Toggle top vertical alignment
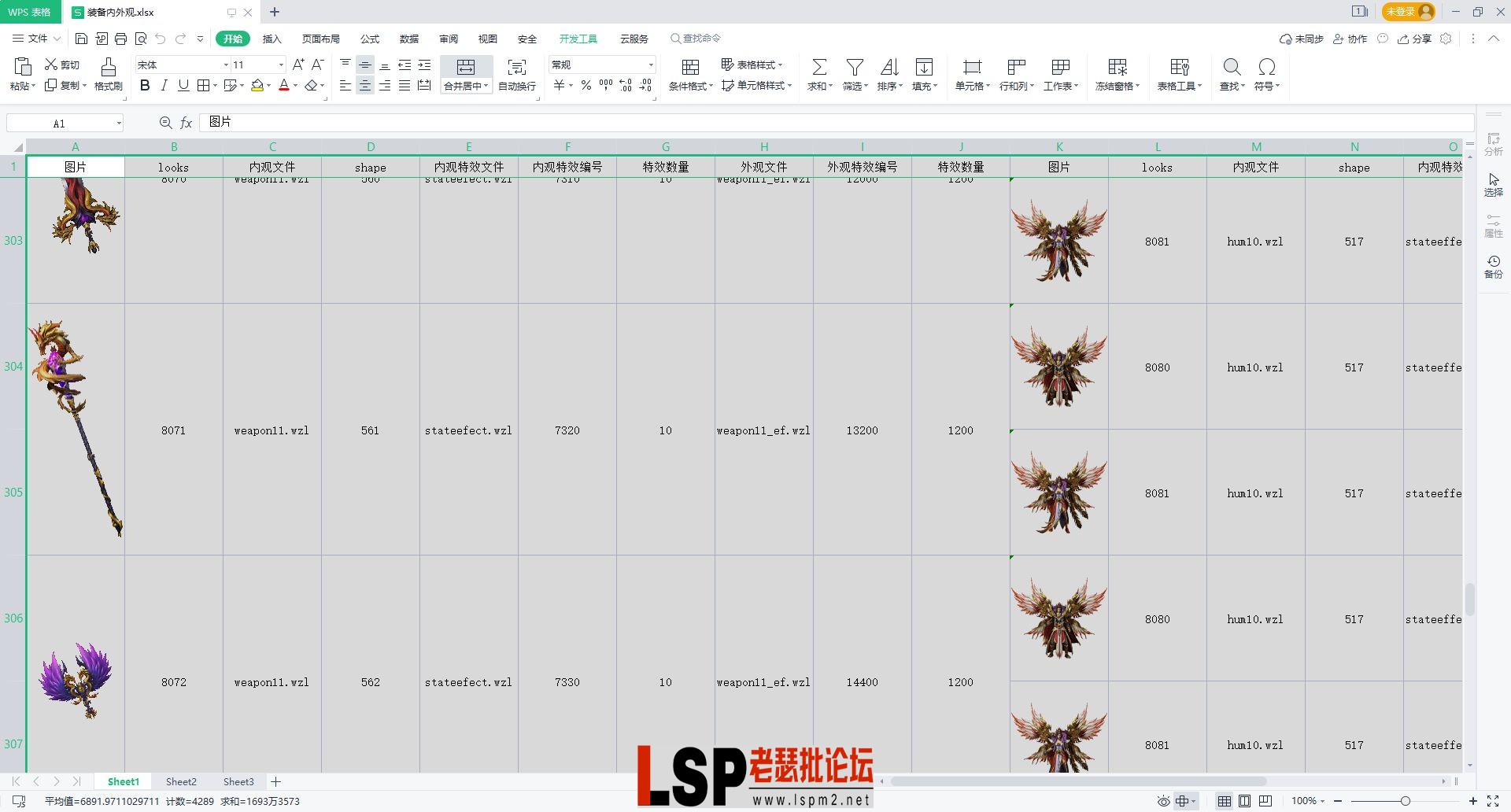The image size is (1511, 812). (x=345, y=65)
